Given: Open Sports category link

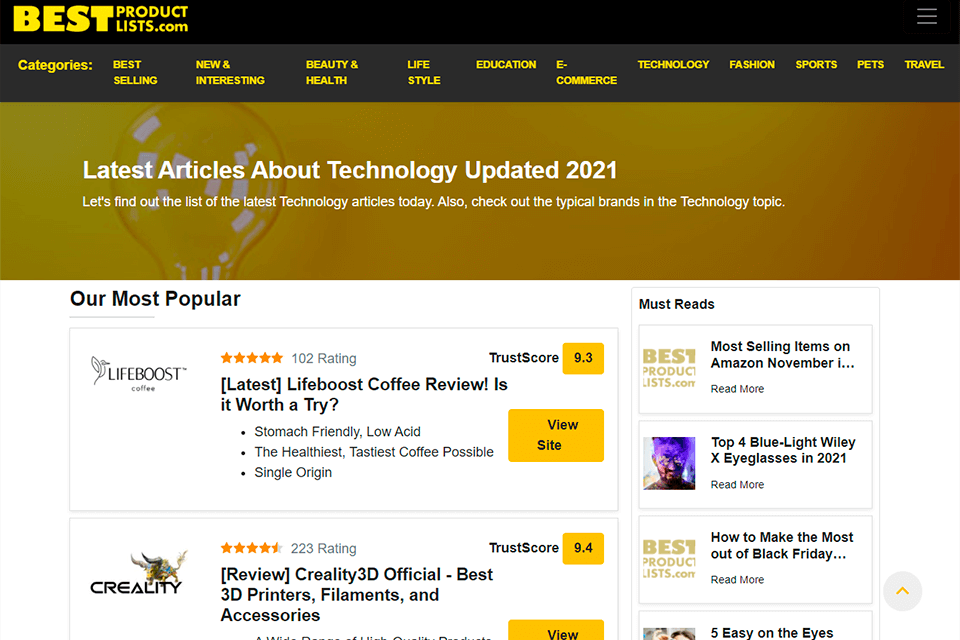Looking at the screenshot, I should click(816, 64).
